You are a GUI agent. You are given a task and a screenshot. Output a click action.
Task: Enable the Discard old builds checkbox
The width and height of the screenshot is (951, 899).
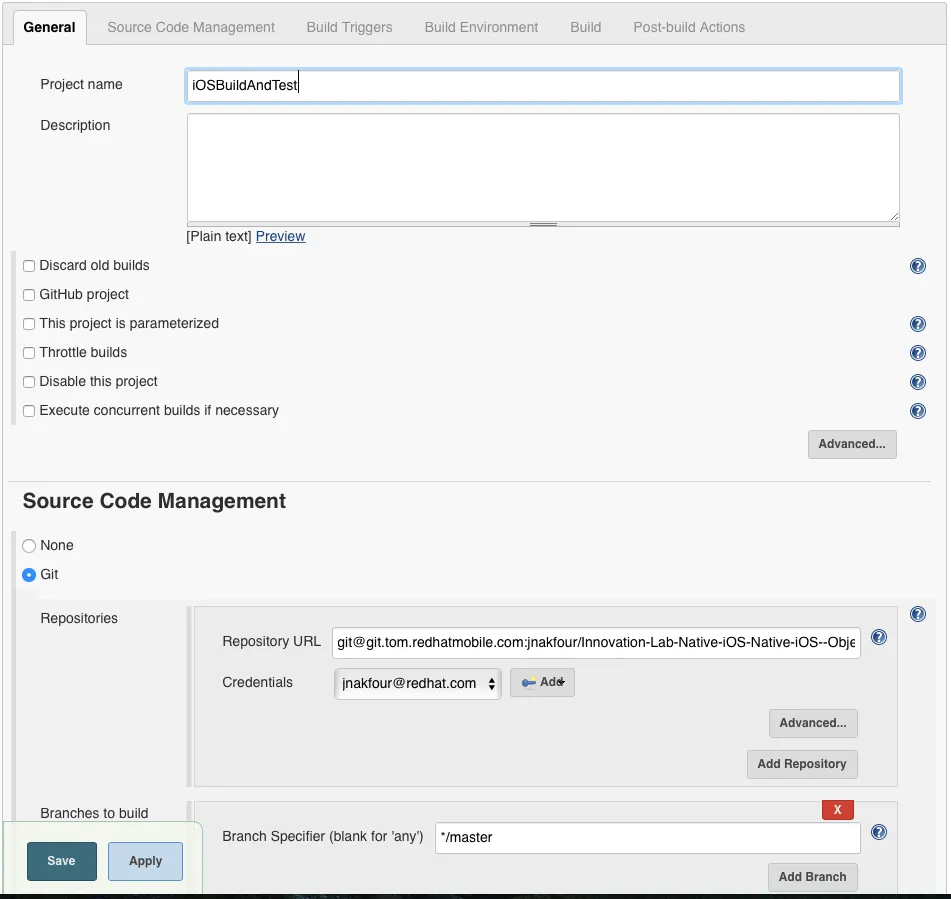point(29,265)
